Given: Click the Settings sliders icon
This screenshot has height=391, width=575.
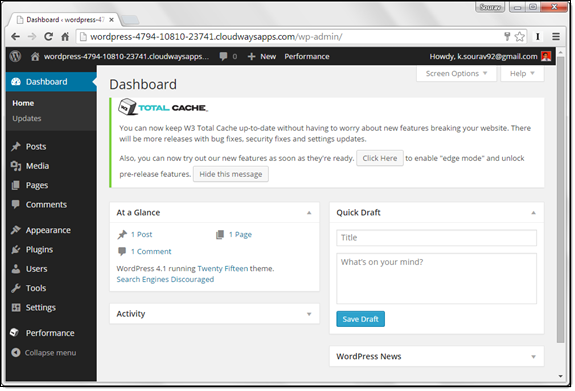Looking at the screenshot, I should pyautogui.click(x=16, y=307).
